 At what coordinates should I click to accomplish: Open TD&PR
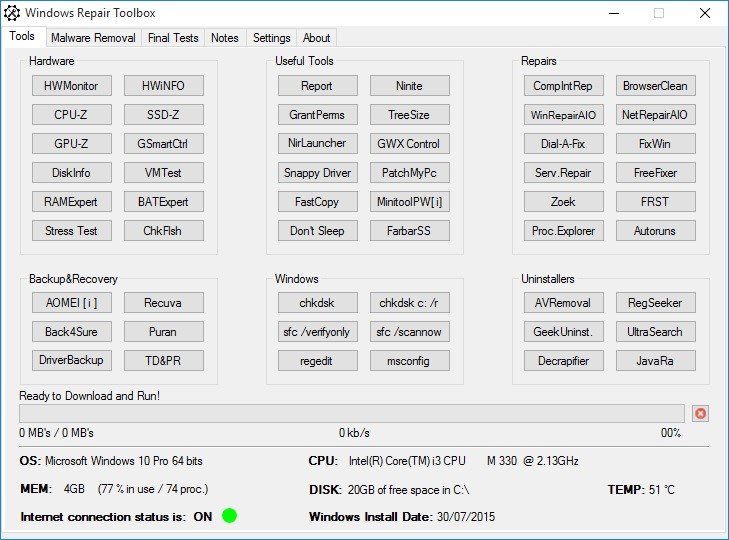pos(164,360)
